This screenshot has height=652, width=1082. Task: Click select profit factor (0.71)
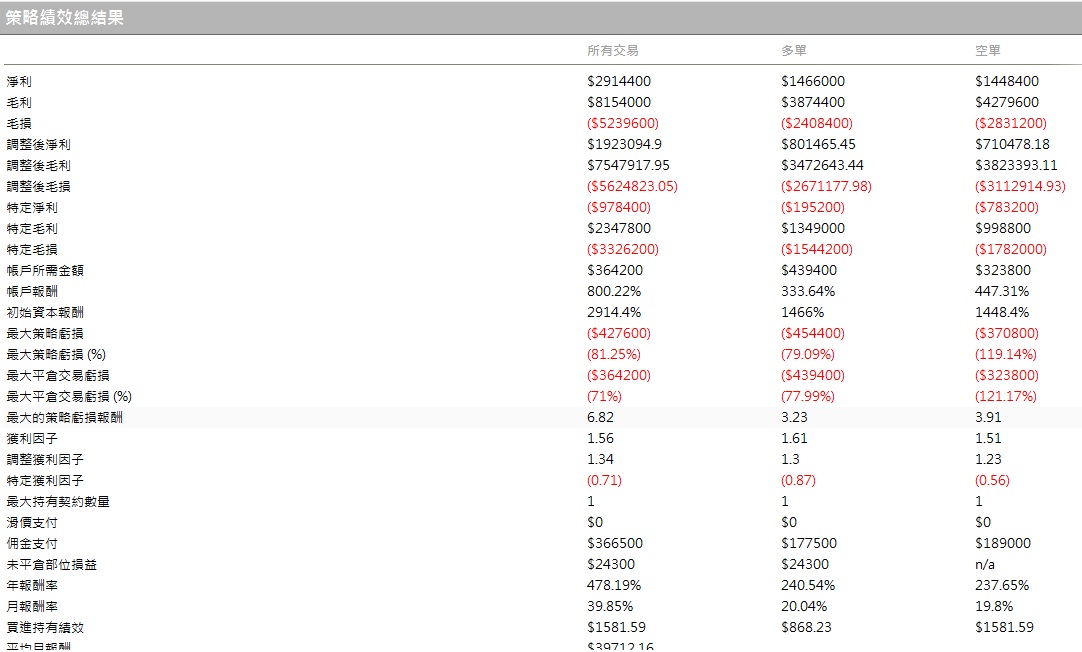point(604,481)
